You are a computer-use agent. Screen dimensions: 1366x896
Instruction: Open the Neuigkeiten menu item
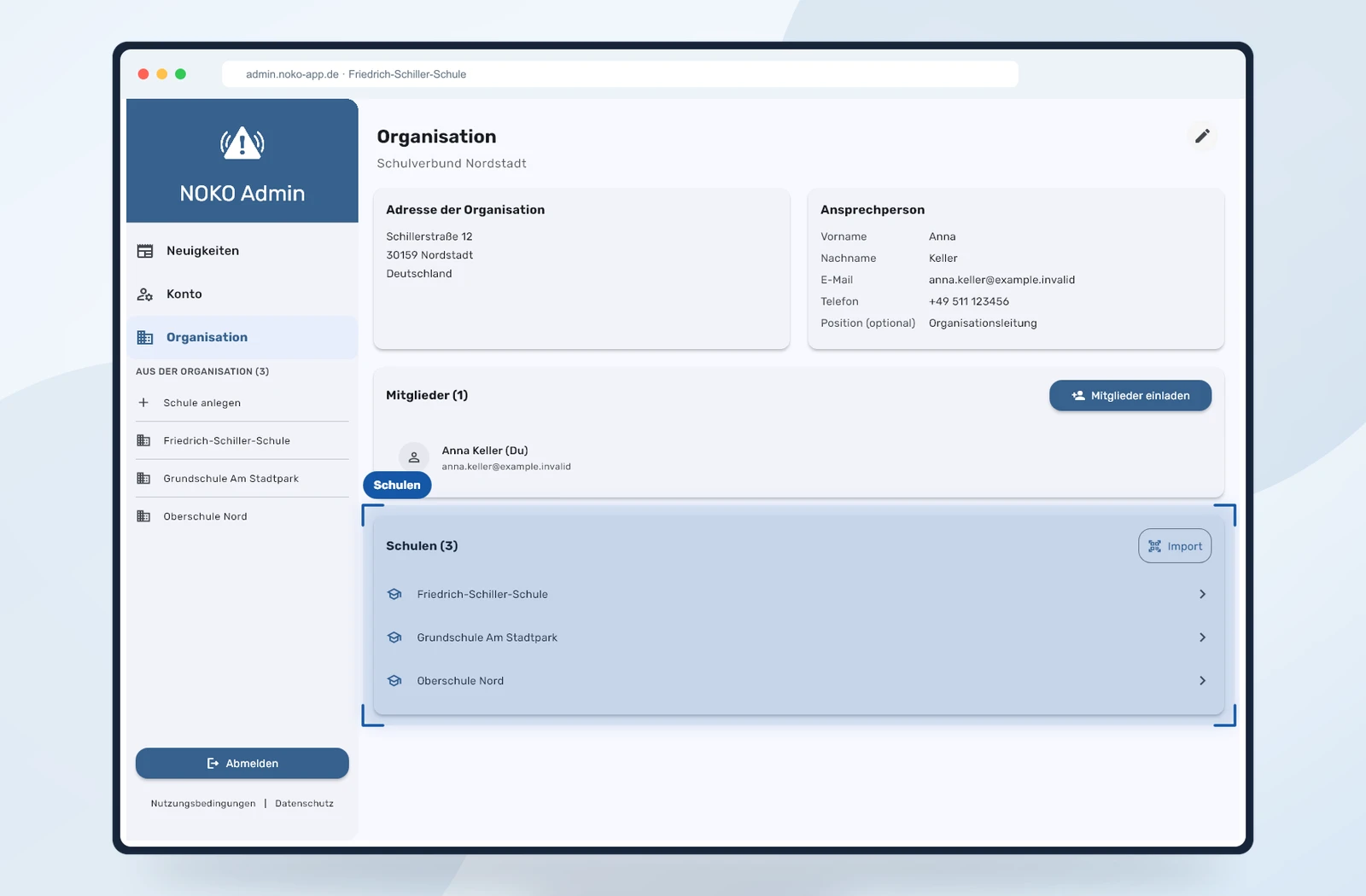click(x=242, y=251)
